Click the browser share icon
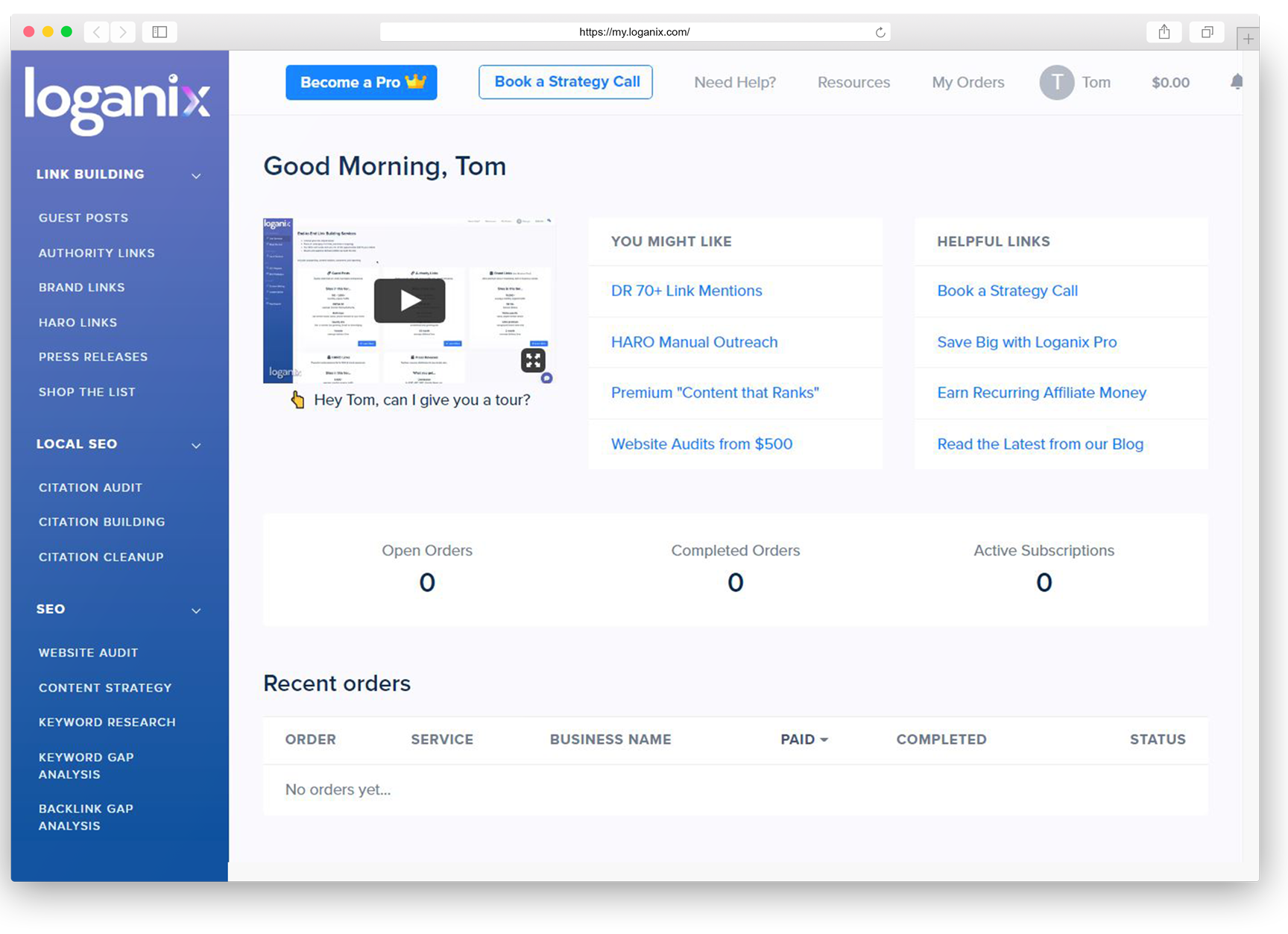 click(1164, 32)
